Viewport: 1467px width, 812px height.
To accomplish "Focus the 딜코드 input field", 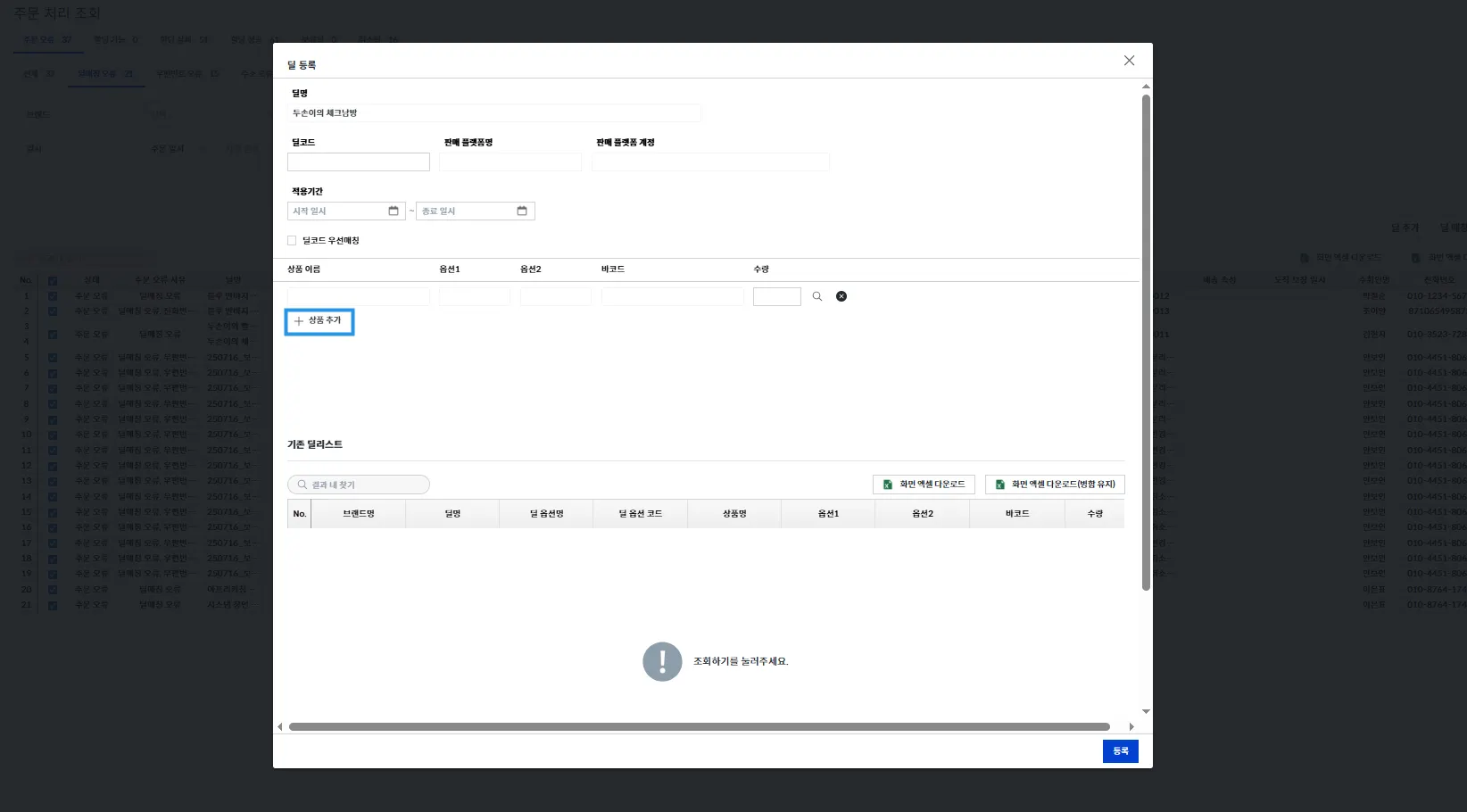I will click(x=359, y=162).
